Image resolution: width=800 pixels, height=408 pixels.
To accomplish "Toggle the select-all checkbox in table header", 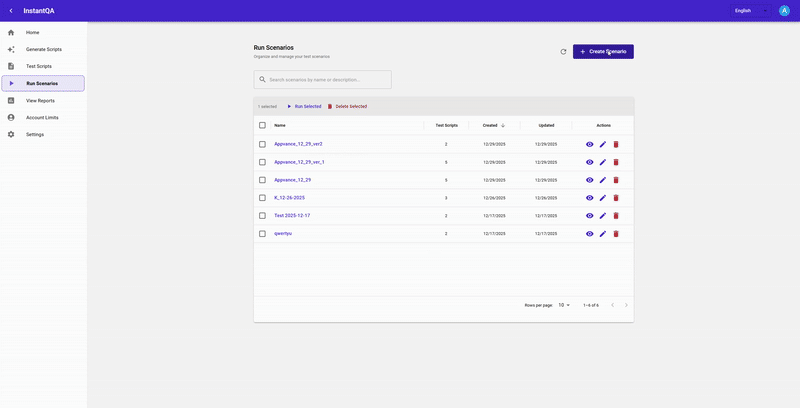I will tap(263, 125).
